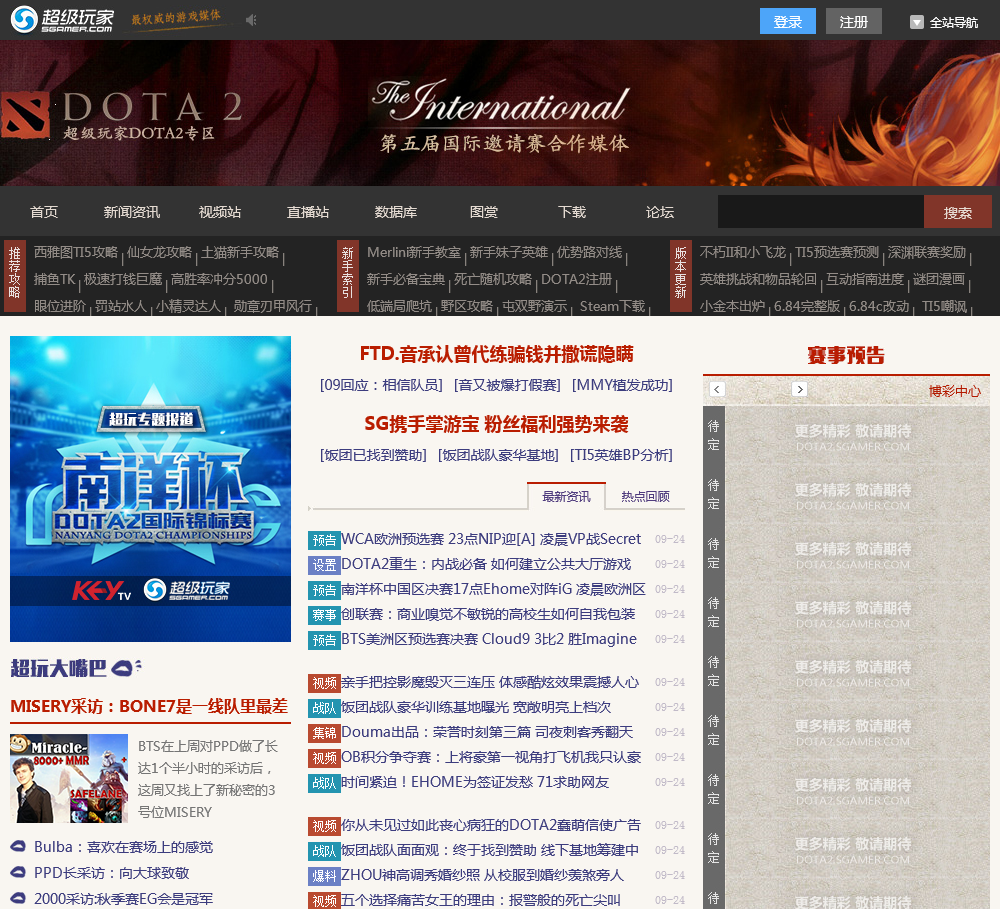Open MISERY采访 interview headline

click(x=149, y=706)
